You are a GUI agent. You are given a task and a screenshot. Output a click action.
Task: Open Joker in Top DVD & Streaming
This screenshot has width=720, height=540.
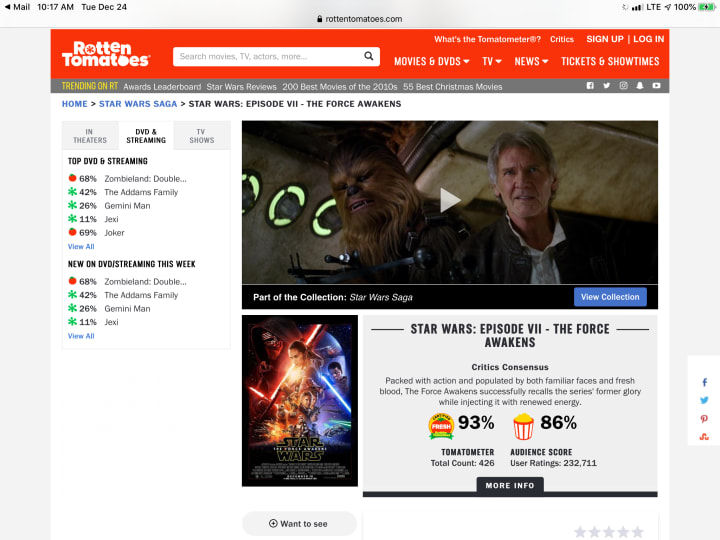[114, 232]
